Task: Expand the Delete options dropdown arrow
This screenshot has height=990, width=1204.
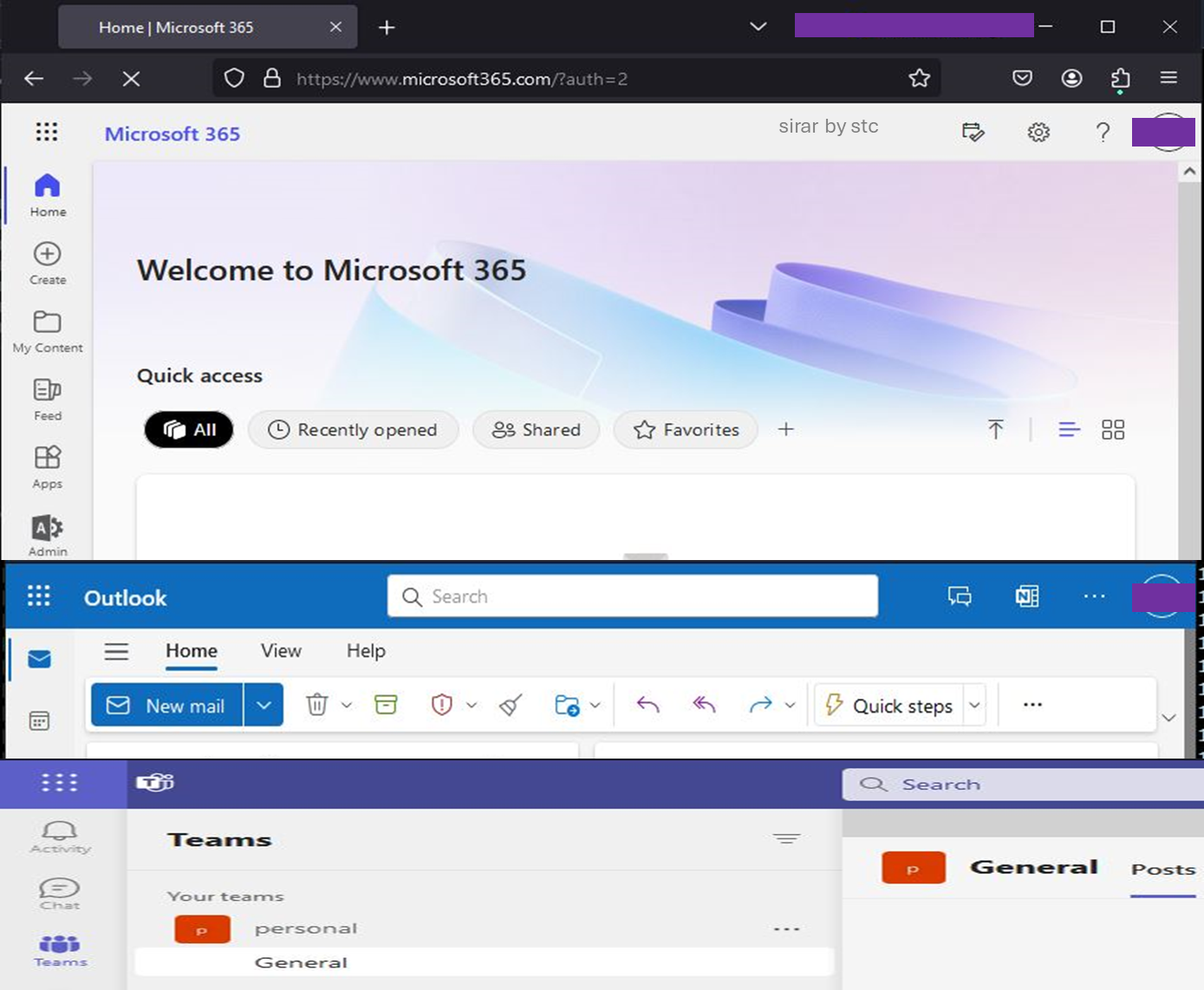Action: tap(347, 706)
